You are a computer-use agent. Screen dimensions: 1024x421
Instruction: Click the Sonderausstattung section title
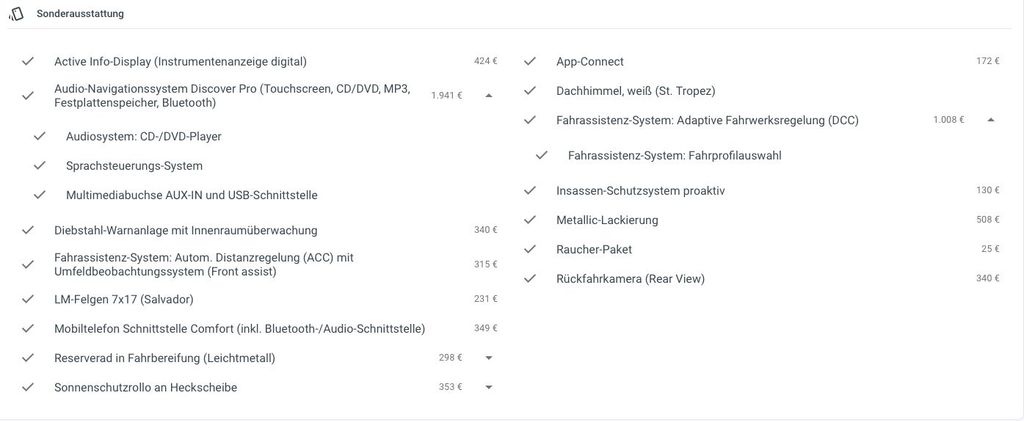tap(80, 14)
